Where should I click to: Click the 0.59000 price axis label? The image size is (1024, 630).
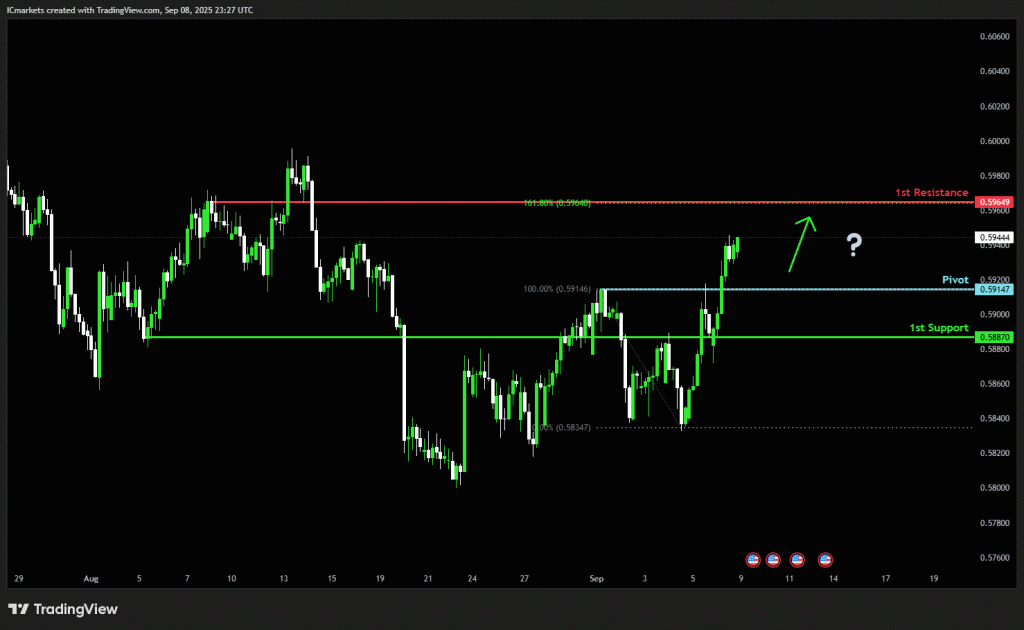(995, 314)
